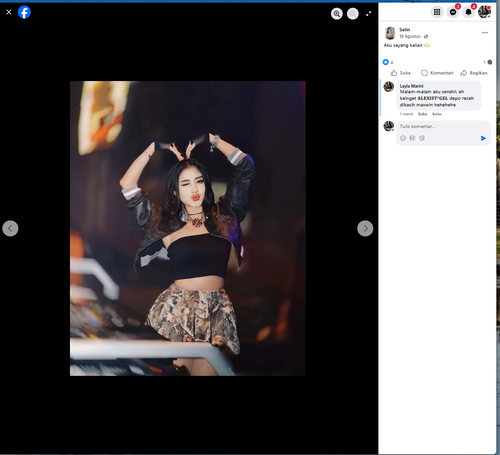Send the comment with the arrow
Image resolution: width=500 pixels, height=455 pixels.
(483, 138)
